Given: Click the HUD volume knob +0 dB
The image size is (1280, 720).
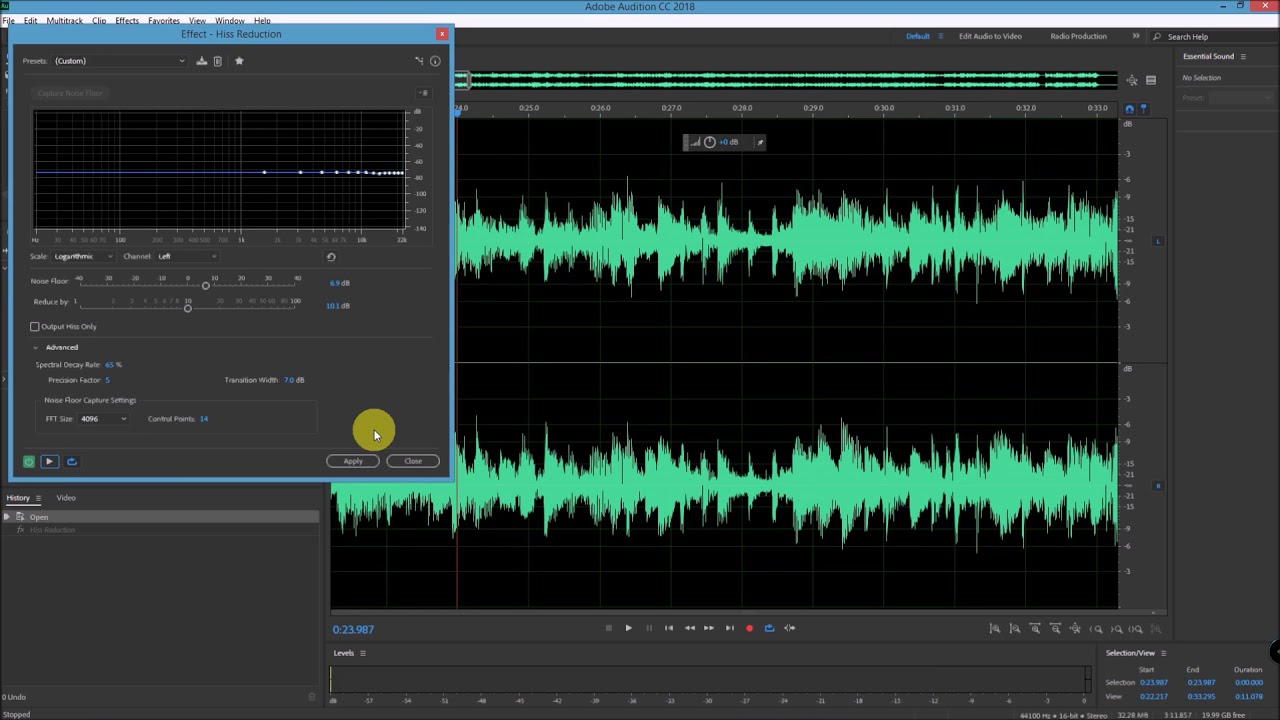Looking at the screenshot, I should (x=709, y=142).
